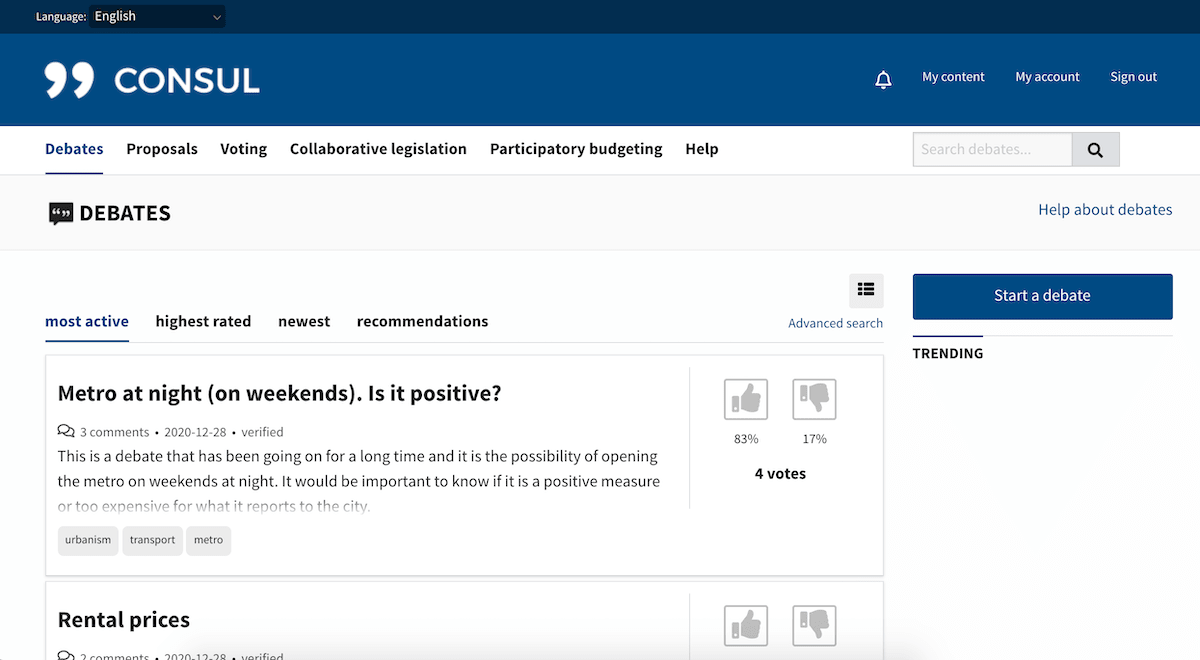The image size is (1200, 660).
Task: Click the TRENDING heading
Action: (948, 354)
